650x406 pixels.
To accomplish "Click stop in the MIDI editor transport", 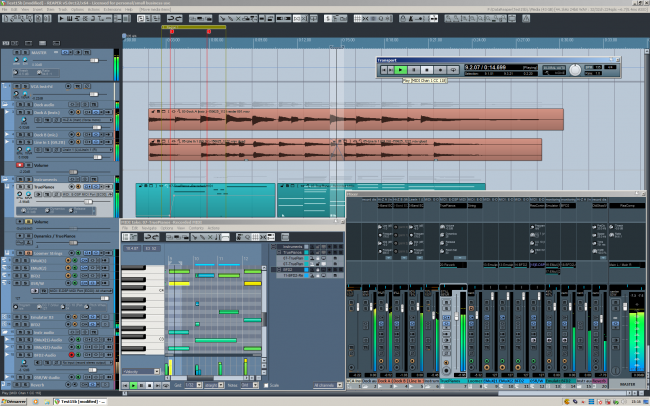I will (149, 385).
